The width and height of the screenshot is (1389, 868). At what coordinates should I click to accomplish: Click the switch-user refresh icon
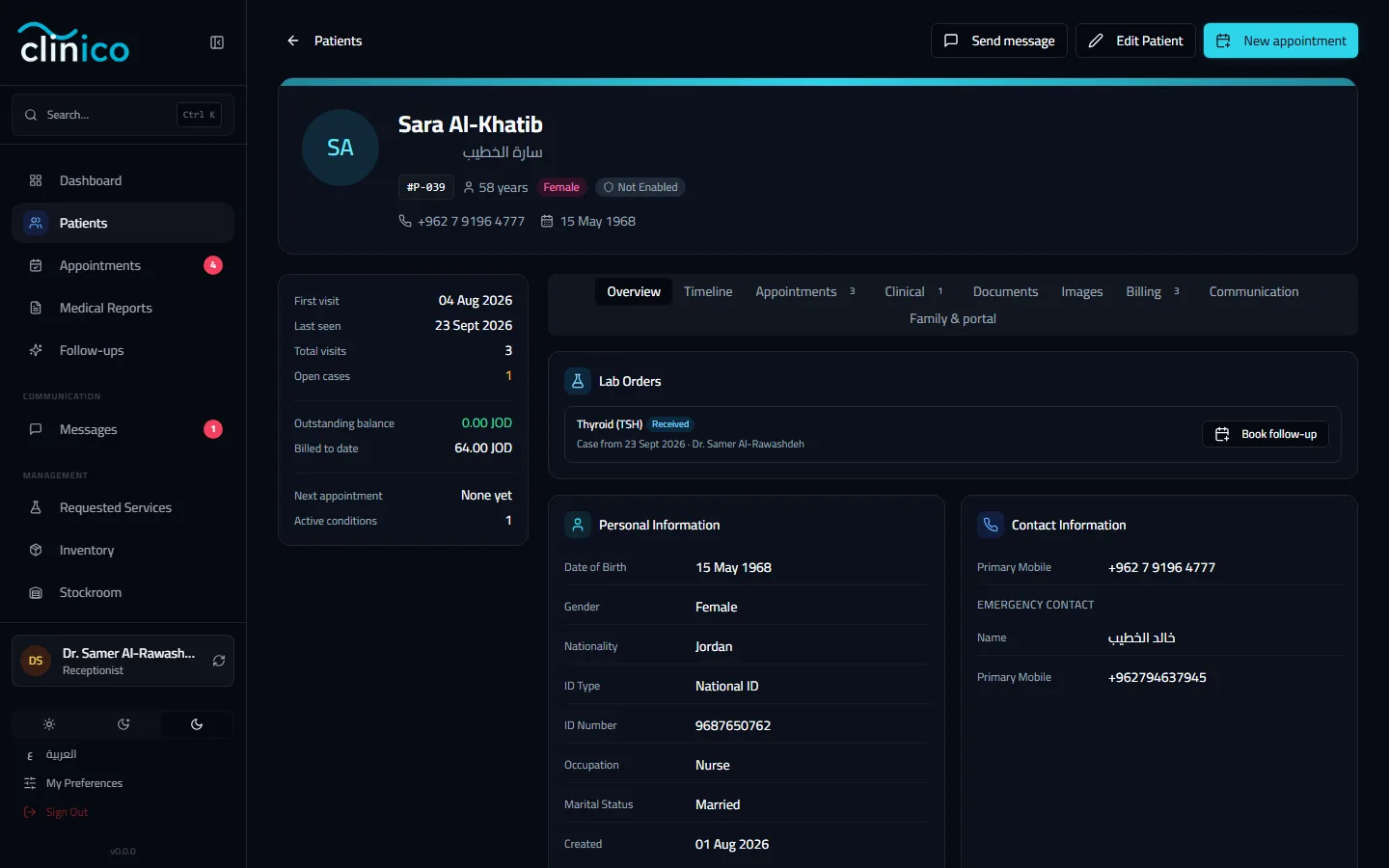[219, 661]
